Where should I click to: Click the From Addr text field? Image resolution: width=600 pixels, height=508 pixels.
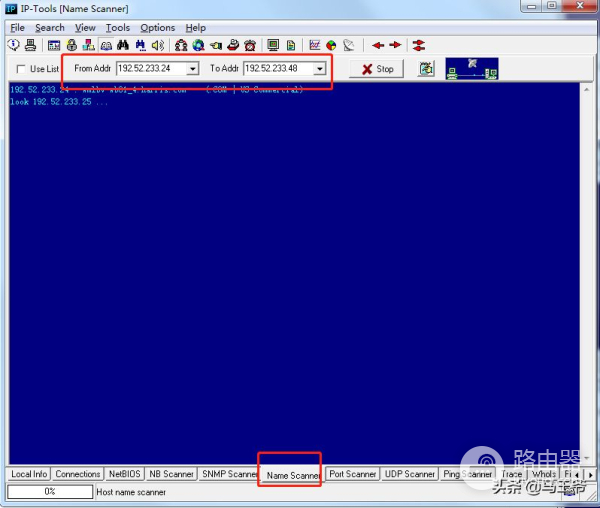coord(150,69)
